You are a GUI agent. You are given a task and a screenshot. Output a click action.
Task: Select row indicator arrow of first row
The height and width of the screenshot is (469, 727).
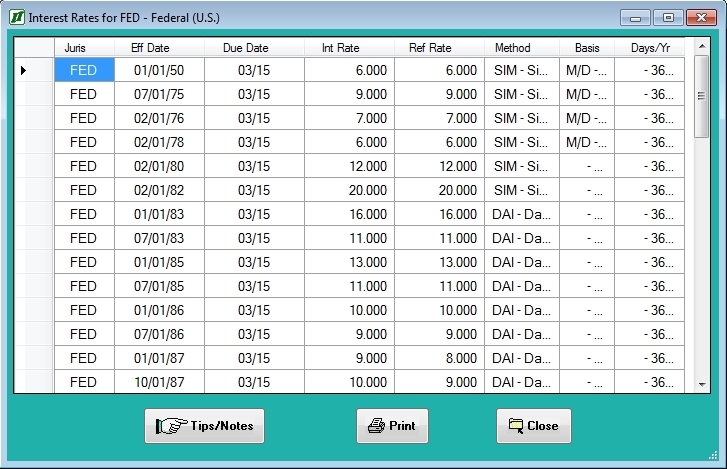click(24, 70)
